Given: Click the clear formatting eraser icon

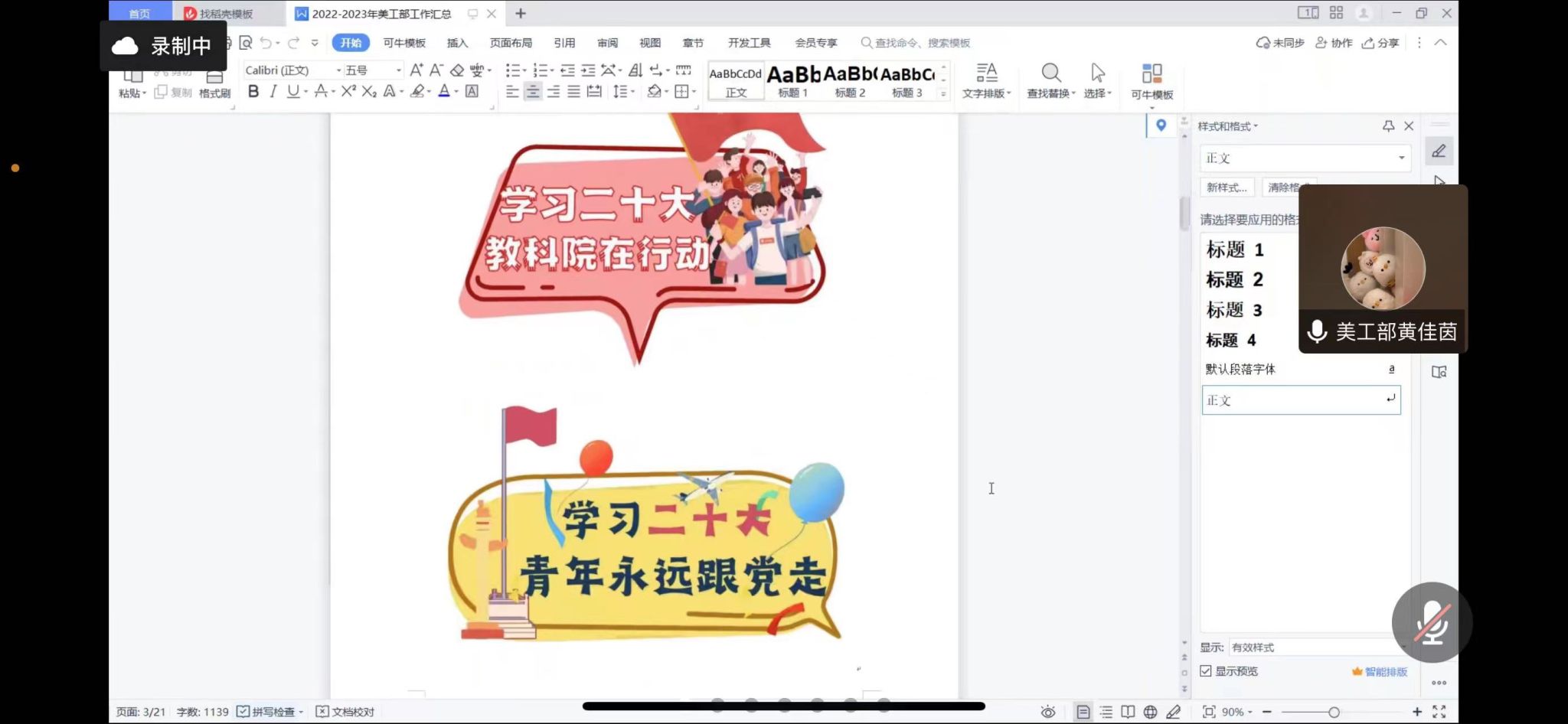Looking at the screenshot, I should tap(457, 70).
